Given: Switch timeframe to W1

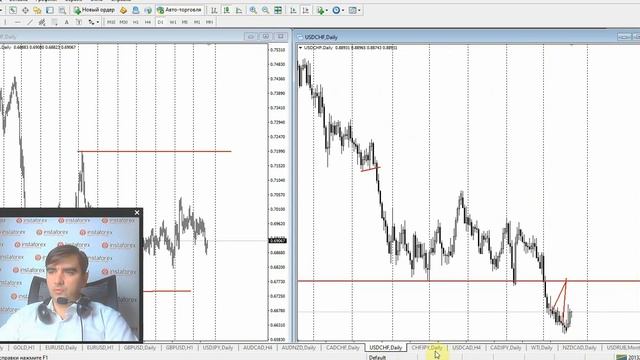Looking at the screenshot, I should point(173,22).
